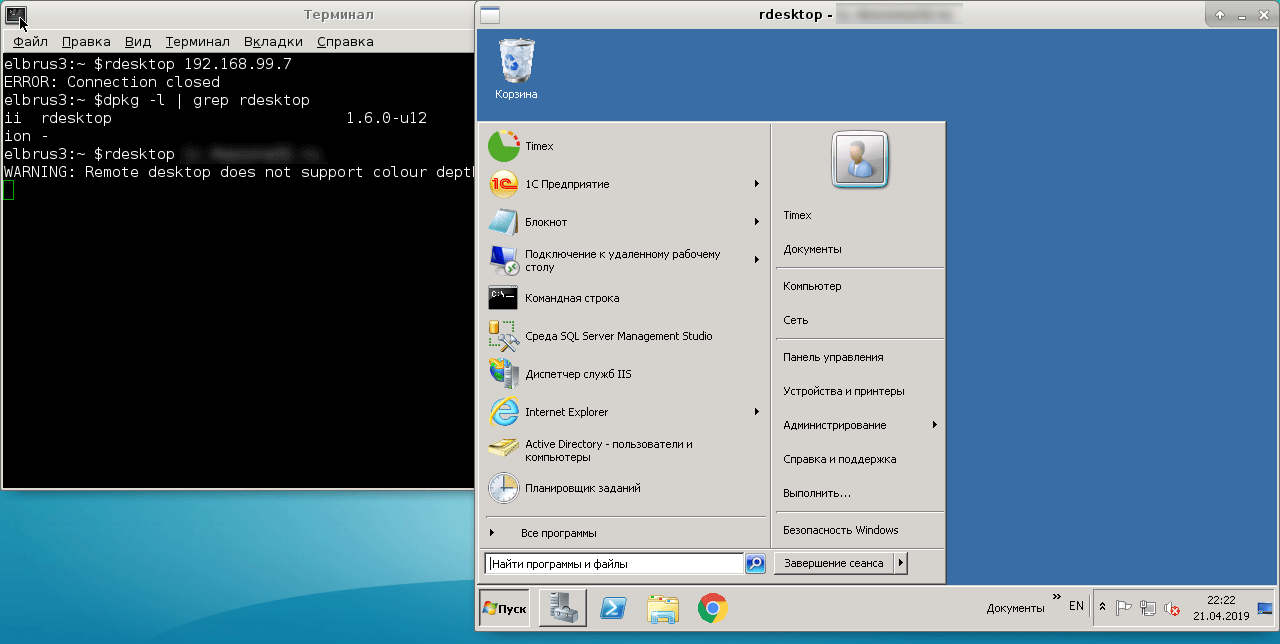Open the Recycle Bin (Корзина) desktop icon
Viewport: 1280px width, 644px height.
click(x=516, y=67)
